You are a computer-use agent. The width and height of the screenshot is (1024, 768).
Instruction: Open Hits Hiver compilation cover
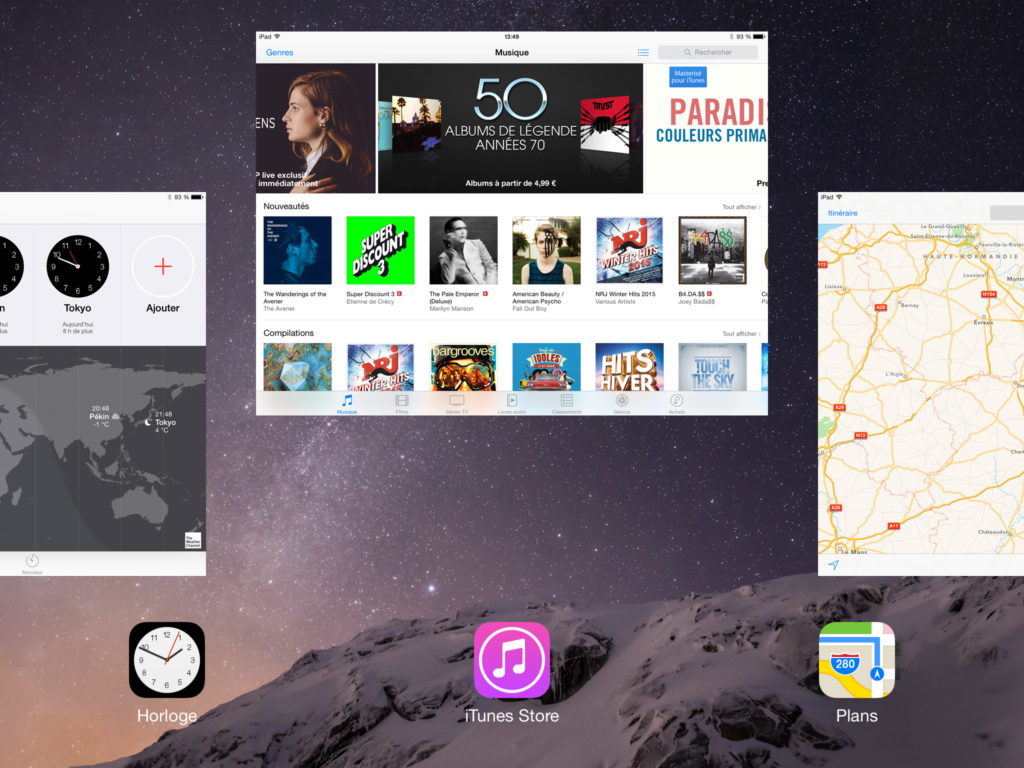click(x=629, y=367)
